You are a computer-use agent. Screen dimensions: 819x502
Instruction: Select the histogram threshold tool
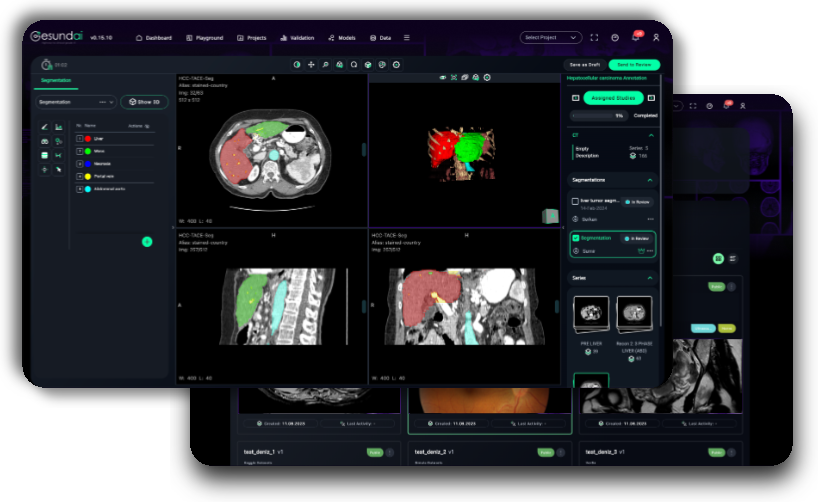point(58,127)
